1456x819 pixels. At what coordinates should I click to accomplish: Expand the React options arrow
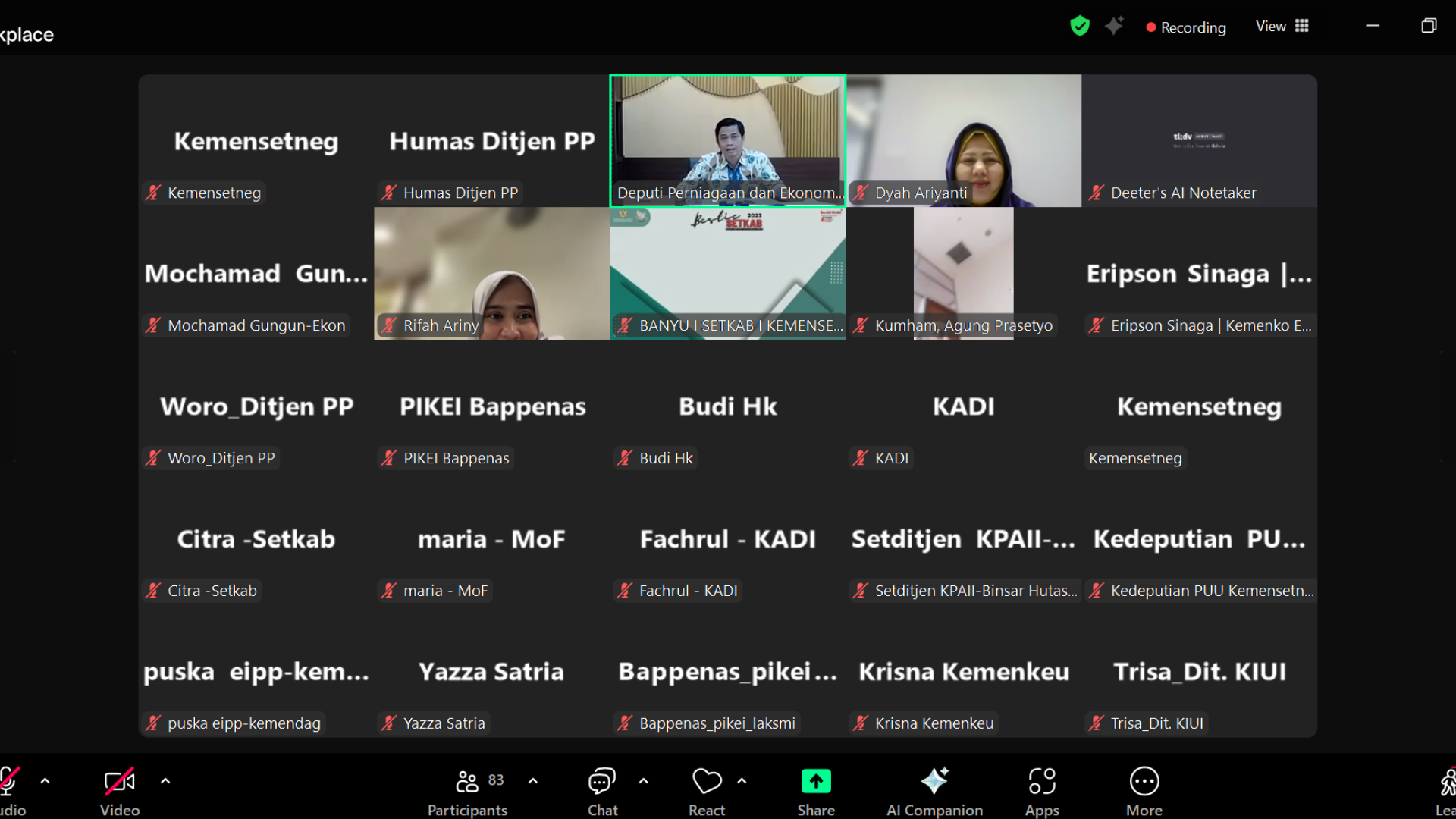tap(742, 780)
